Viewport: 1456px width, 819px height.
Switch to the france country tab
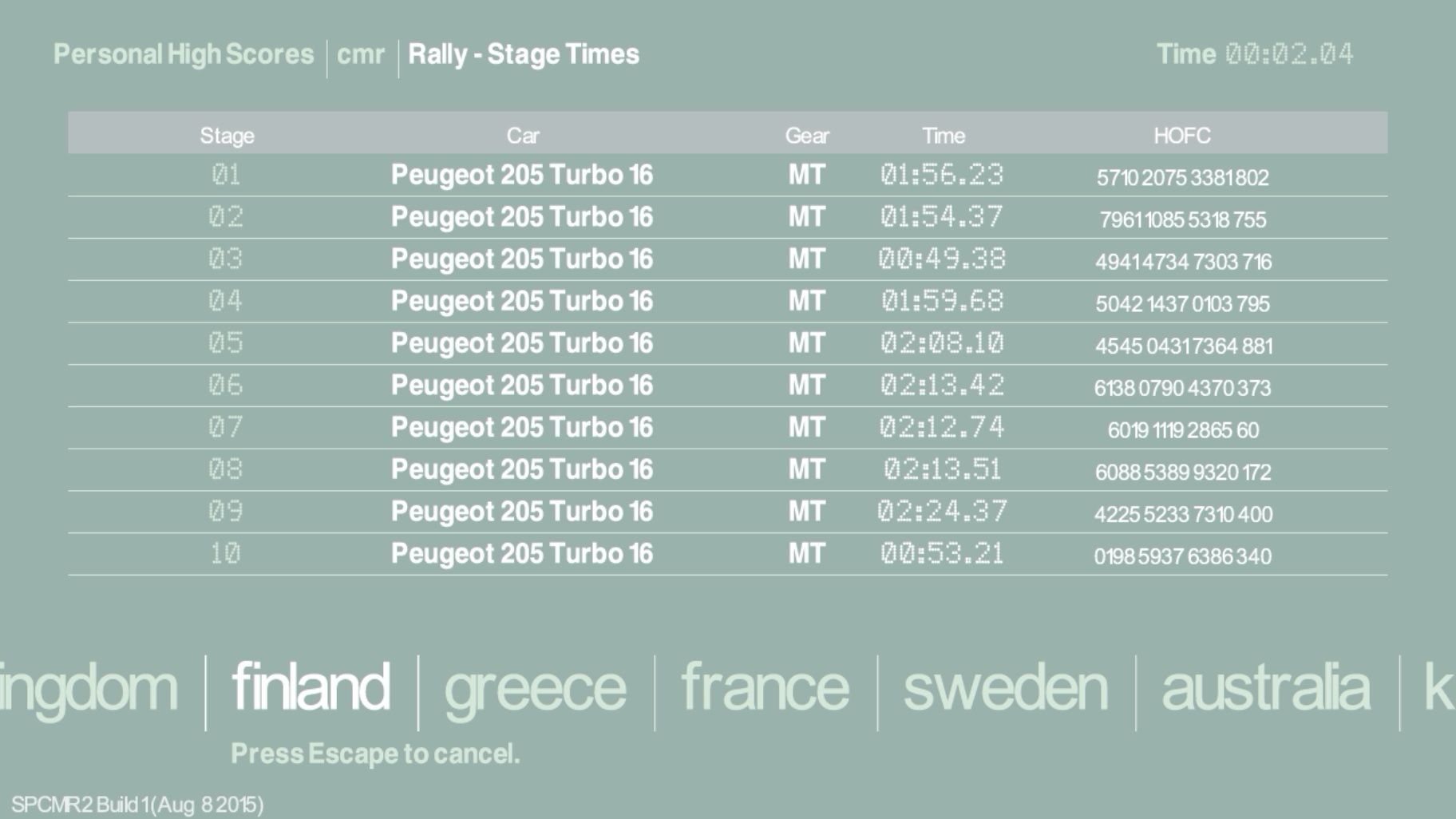(x=765, y=687)
